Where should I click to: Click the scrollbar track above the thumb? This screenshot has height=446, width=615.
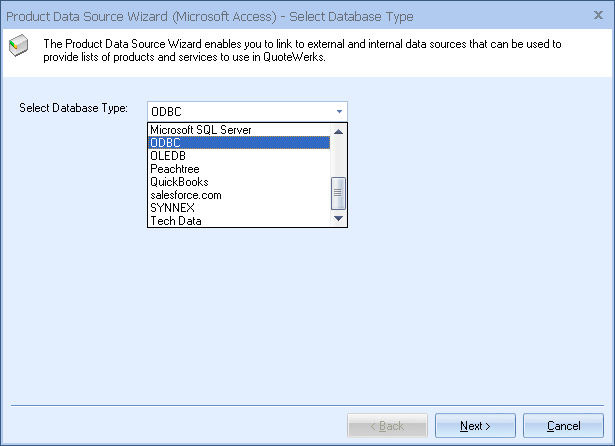tap(338, 155)
